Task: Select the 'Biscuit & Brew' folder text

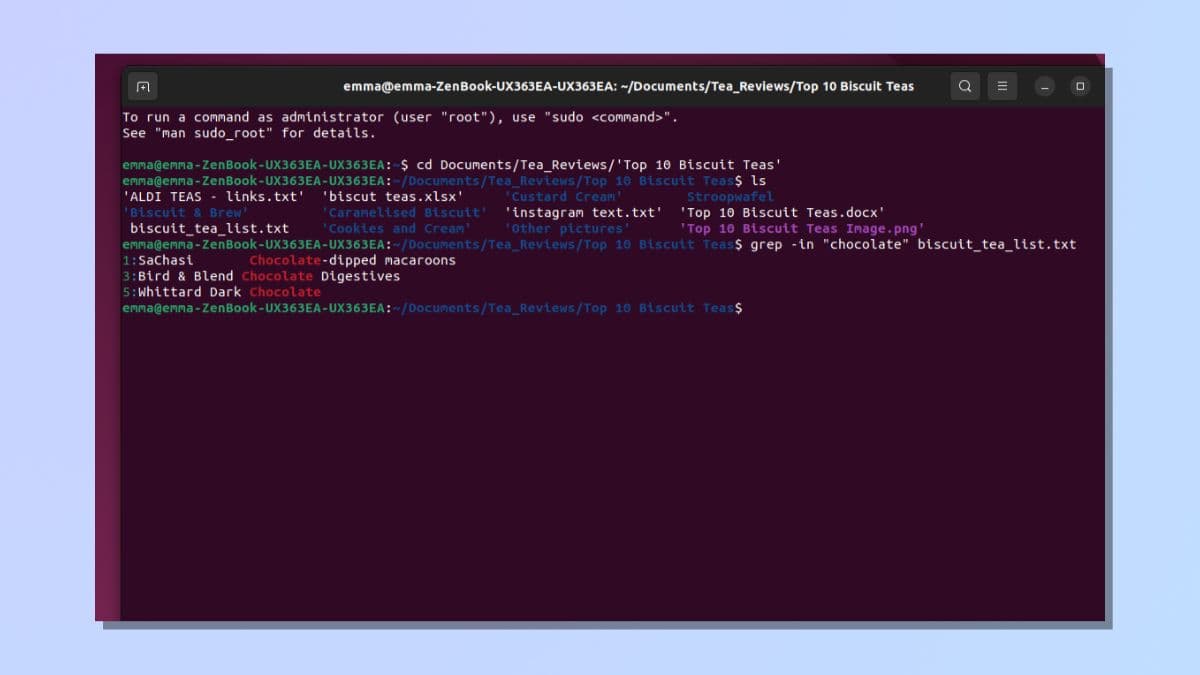Action: (186, 212)
